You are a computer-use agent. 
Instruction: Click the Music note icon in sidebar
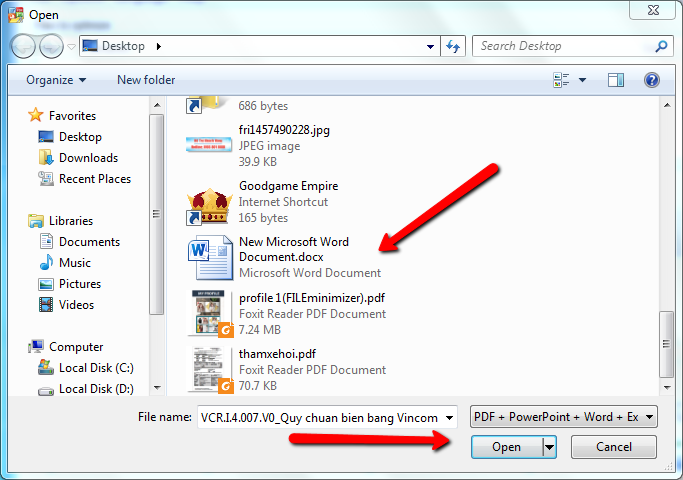point(46,263)
